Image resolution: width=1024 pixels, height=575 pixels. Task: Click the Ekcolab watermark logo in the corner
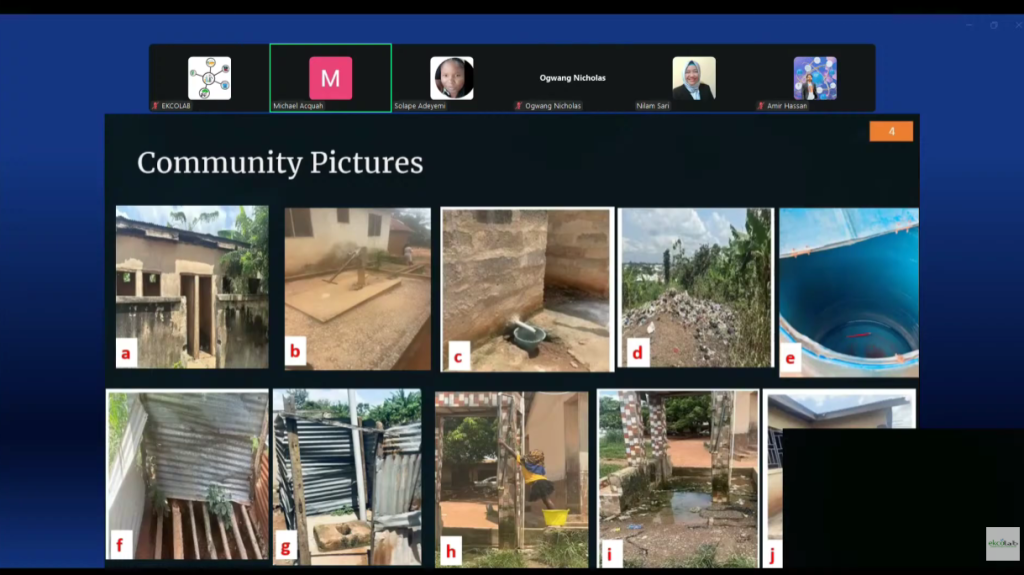pos(1002,543)
